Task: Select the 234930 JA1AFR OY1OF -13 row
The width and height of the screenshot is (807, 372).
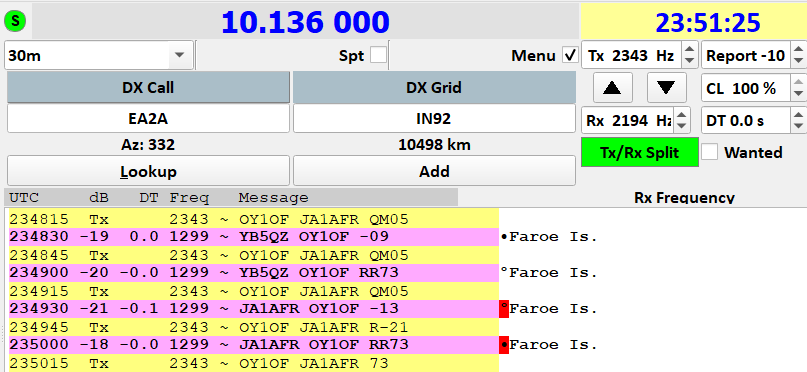Action: coord(253,309)
